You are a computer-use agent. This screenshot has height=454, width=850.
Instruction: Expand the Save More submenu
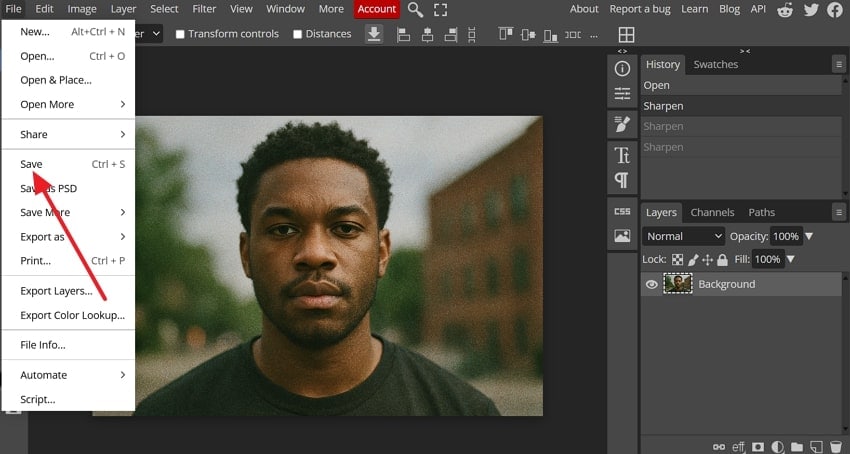[x=68, y=212]
